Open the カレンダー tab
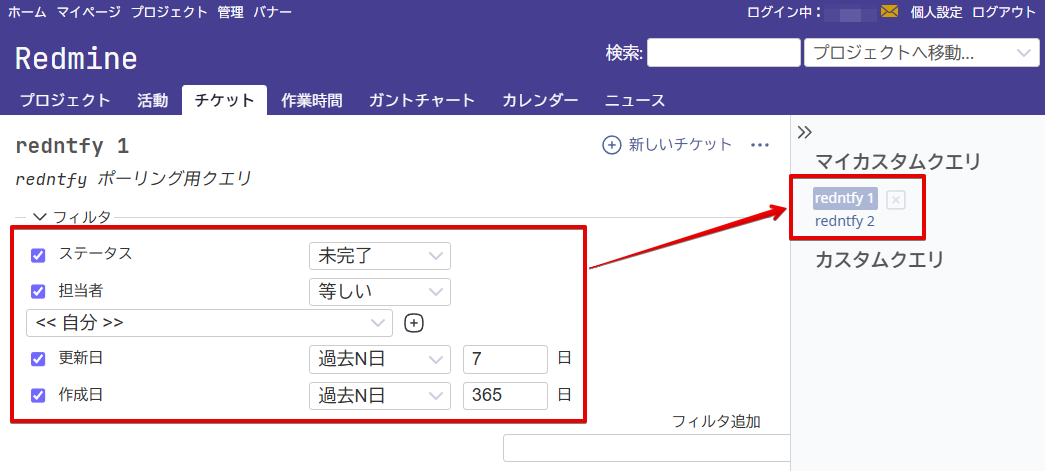The height and width of the screenshot is (471, 1045). (x=540, y=101)
